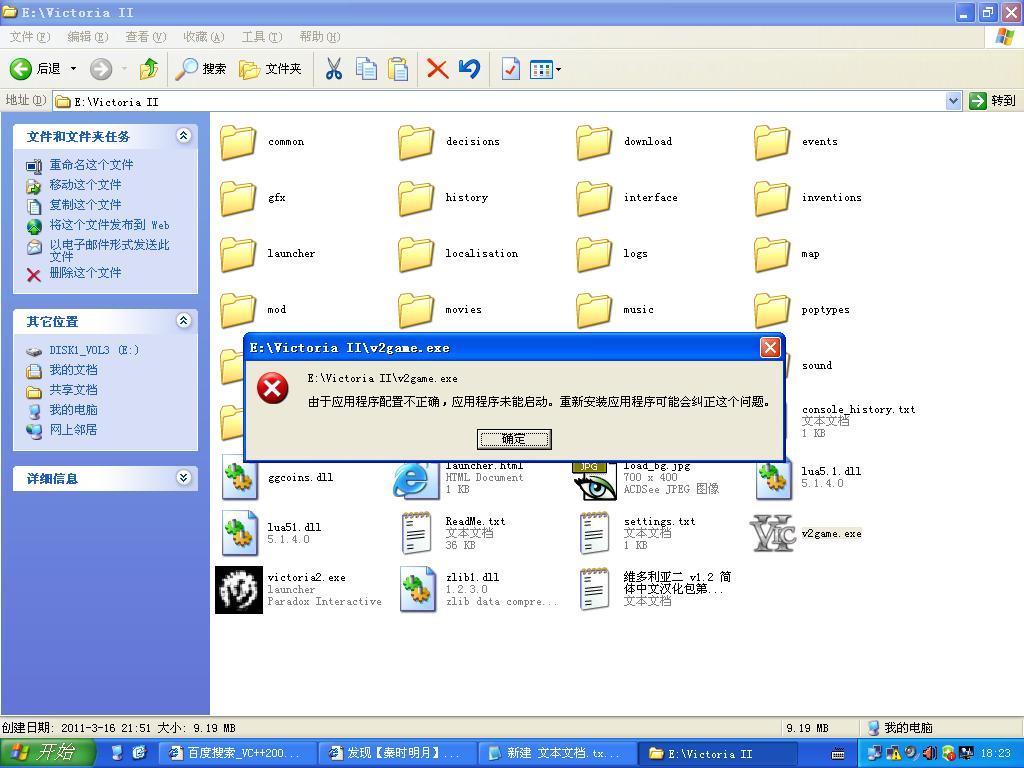1024x768 pixels.
Task: Select the v2game.exe file icon
Action: [772, 533]
